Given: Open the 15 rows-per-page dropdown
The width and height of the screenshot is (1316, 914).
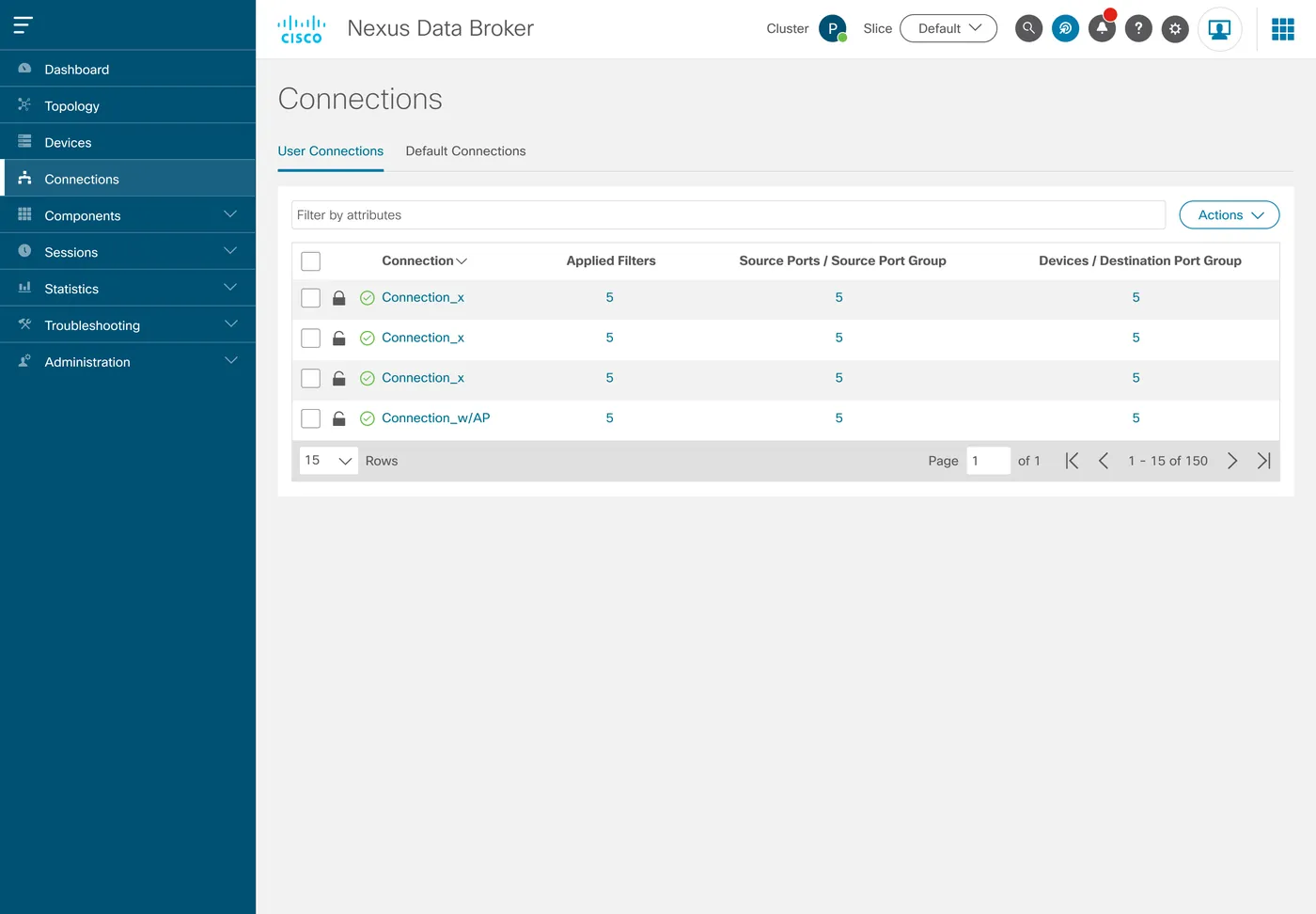Looking at the screenshot, I should (x=328, y=461).
